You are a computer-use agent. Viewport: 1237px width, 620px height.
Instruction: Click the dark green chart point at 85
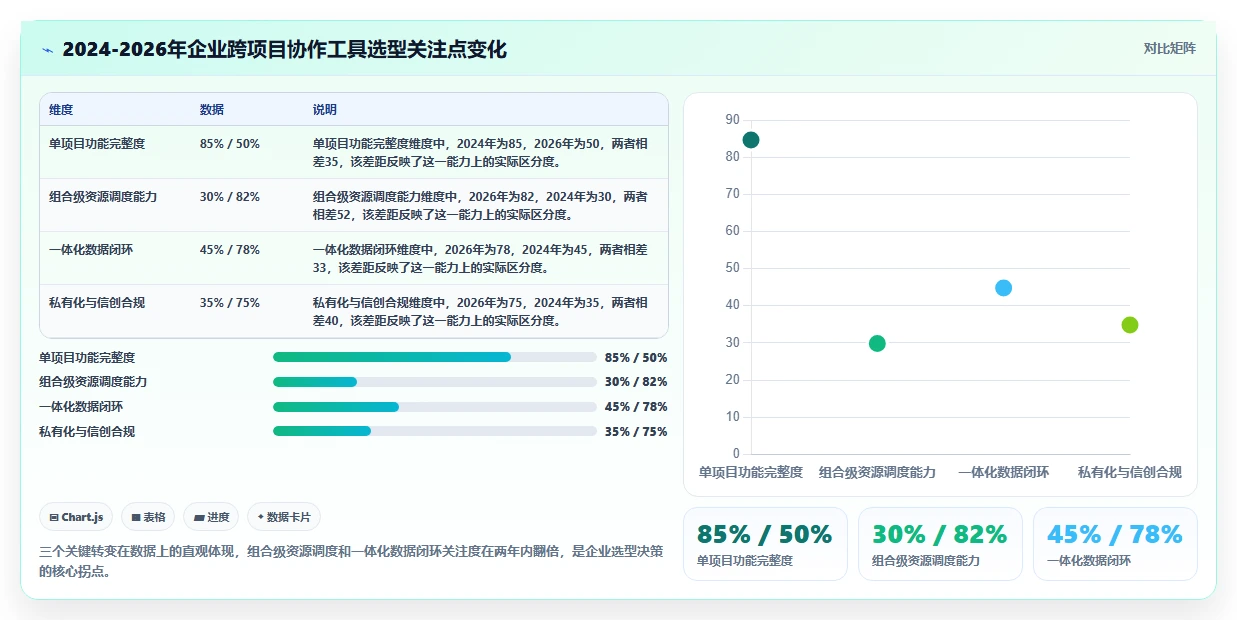click(x=751, y=140)
